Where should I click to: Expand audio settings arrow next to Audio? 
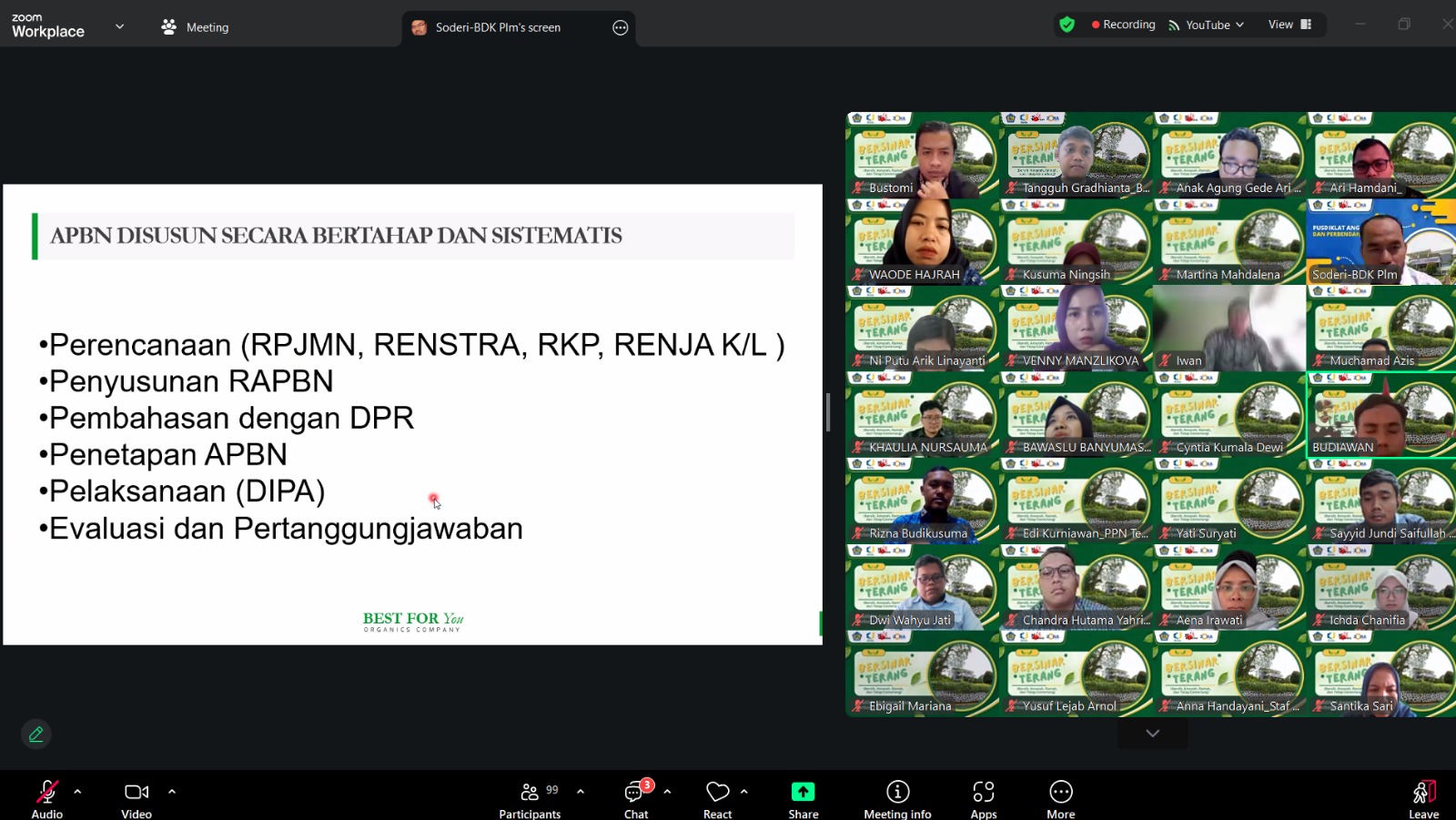(x=77, y=792)
